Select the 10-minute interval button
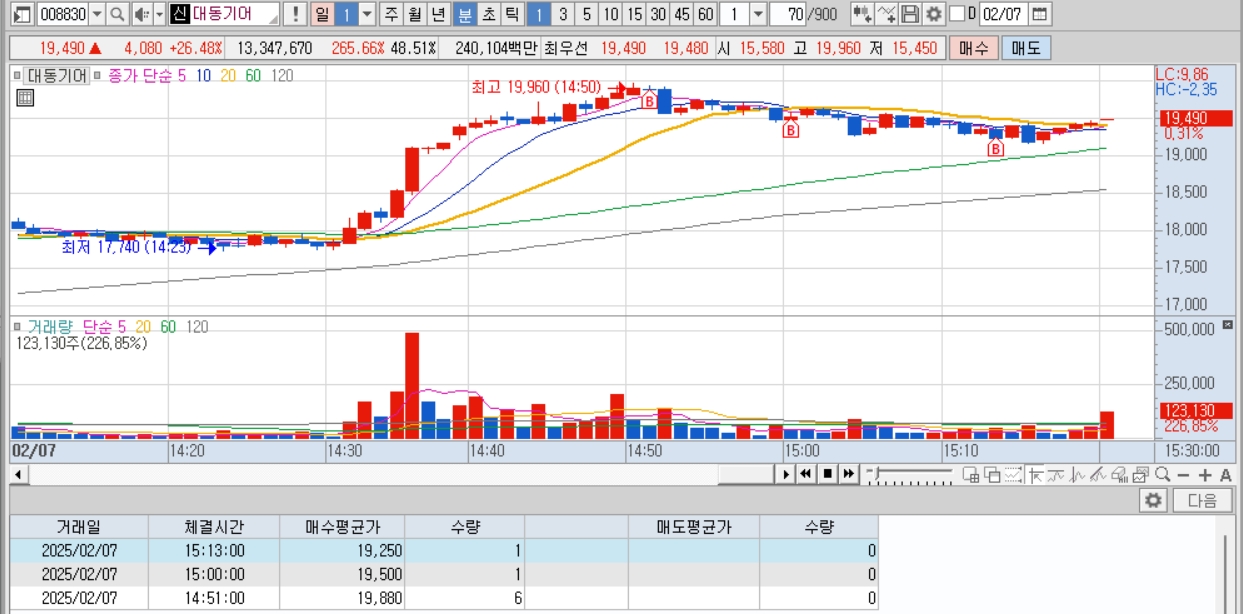The height and width of the screenshot is (614, 1243). pos(610,14)
